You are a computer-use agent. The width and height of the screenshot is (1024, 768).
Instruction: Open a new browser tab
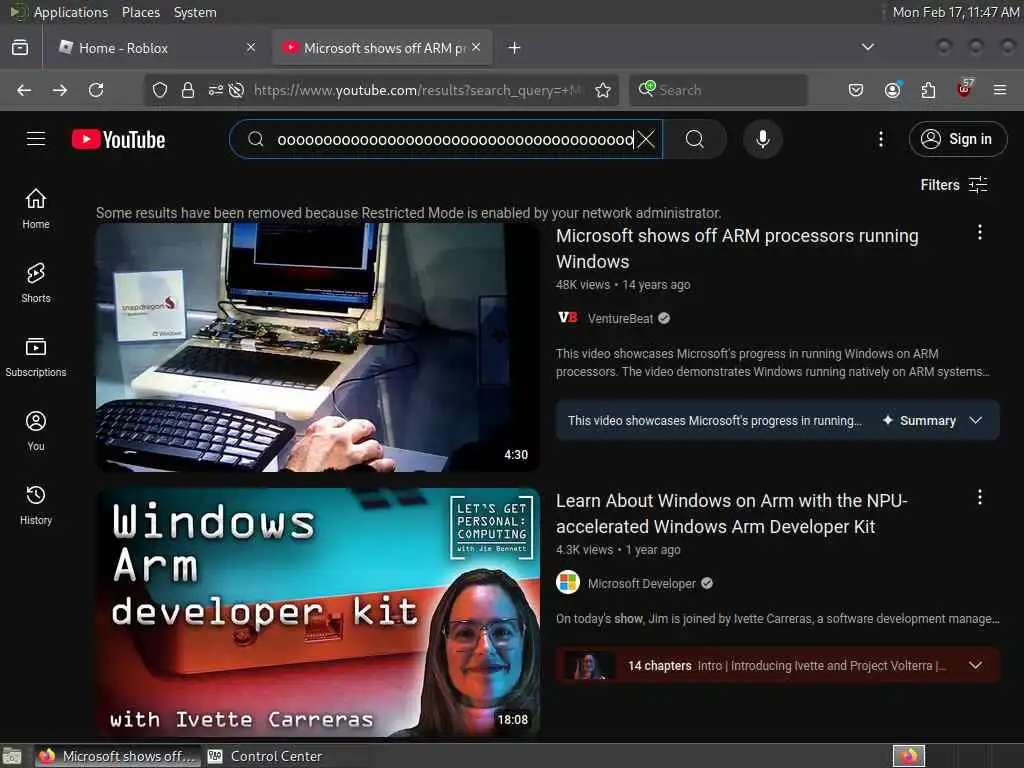[x=515, y=48]
